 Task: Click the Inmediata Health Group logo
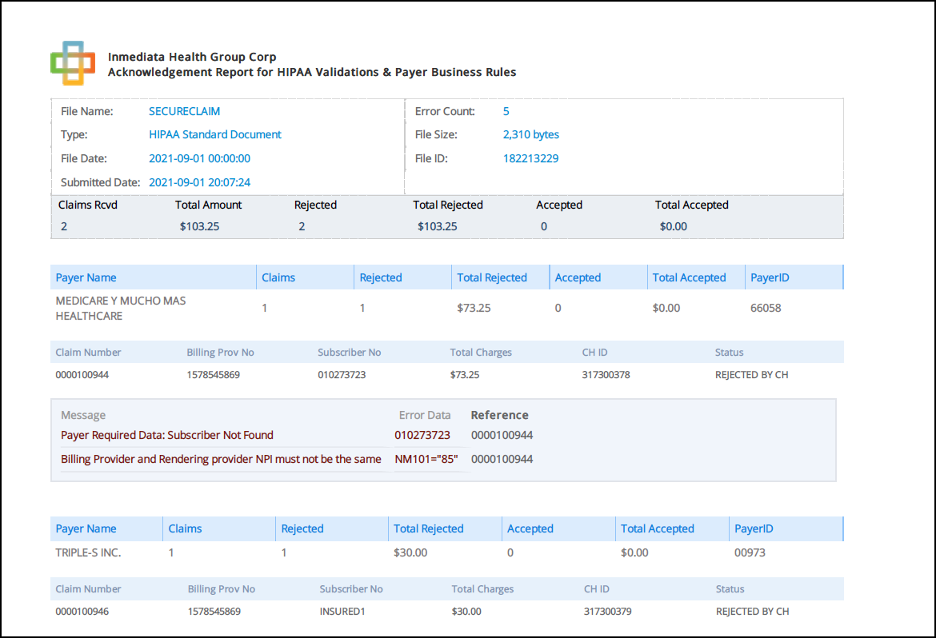pos(72,63)
